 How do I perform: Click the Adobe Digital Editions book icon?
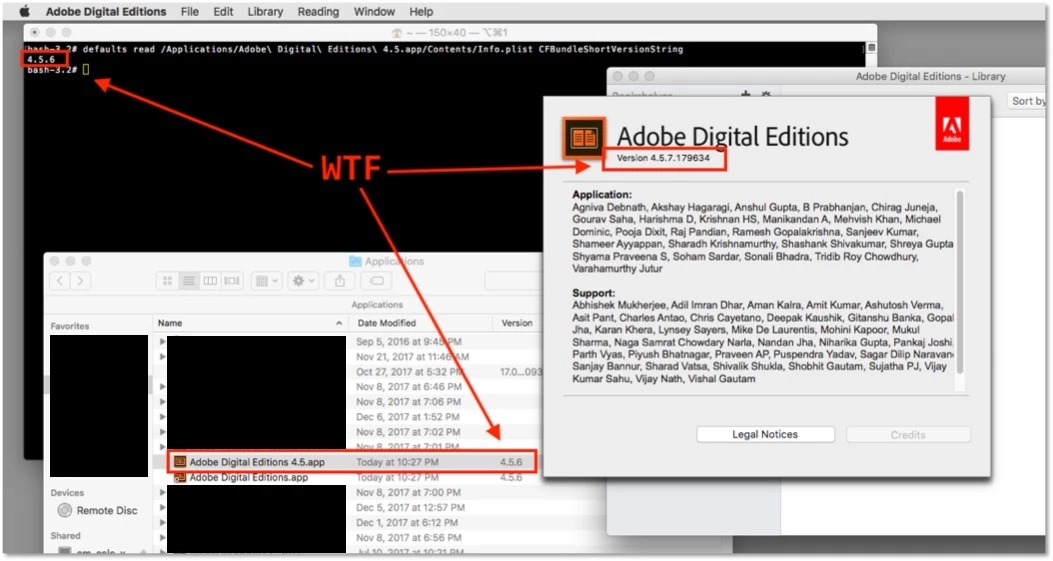[x=584, y=138]
